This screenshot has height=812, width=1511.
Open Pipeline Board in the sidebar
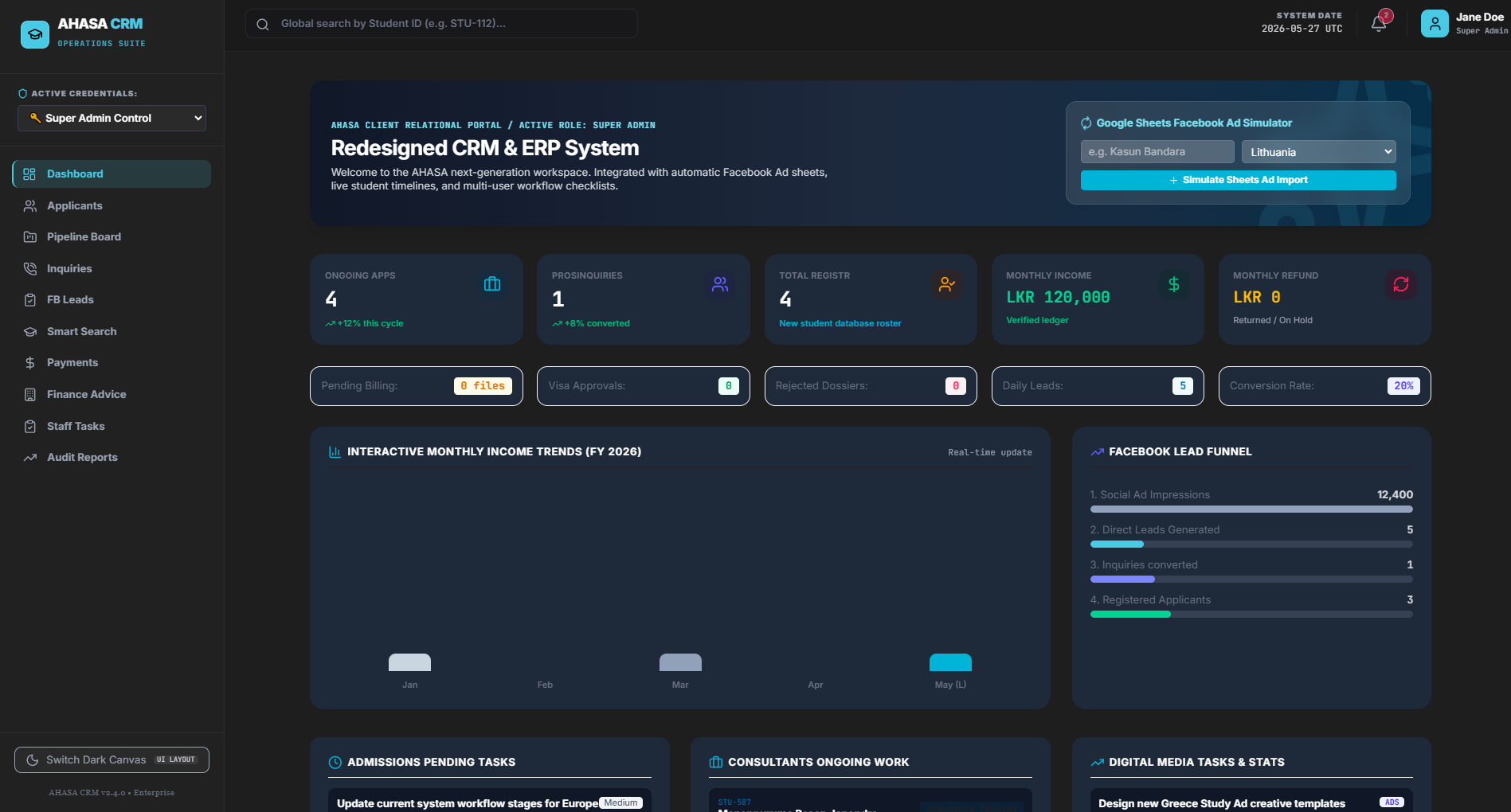tap(112, 236)
